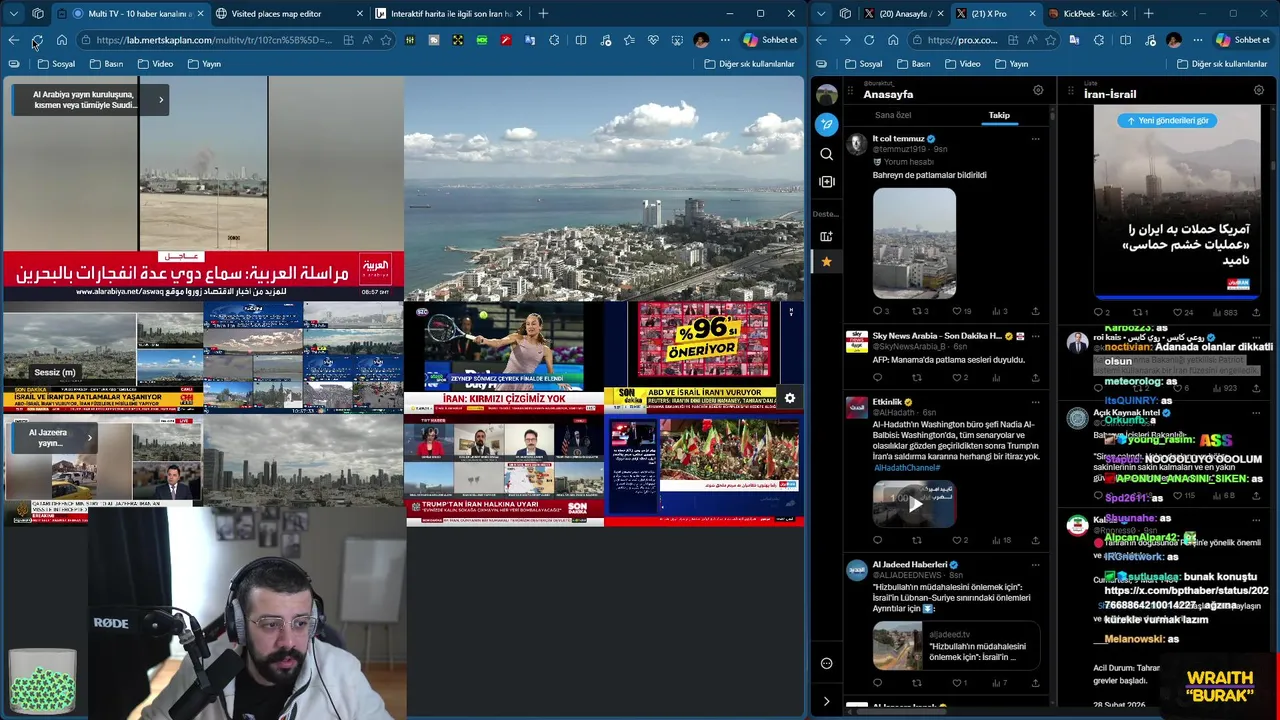
Task: Like the Al Jadeed Haberleri post
Action: [x=957, y=683]
